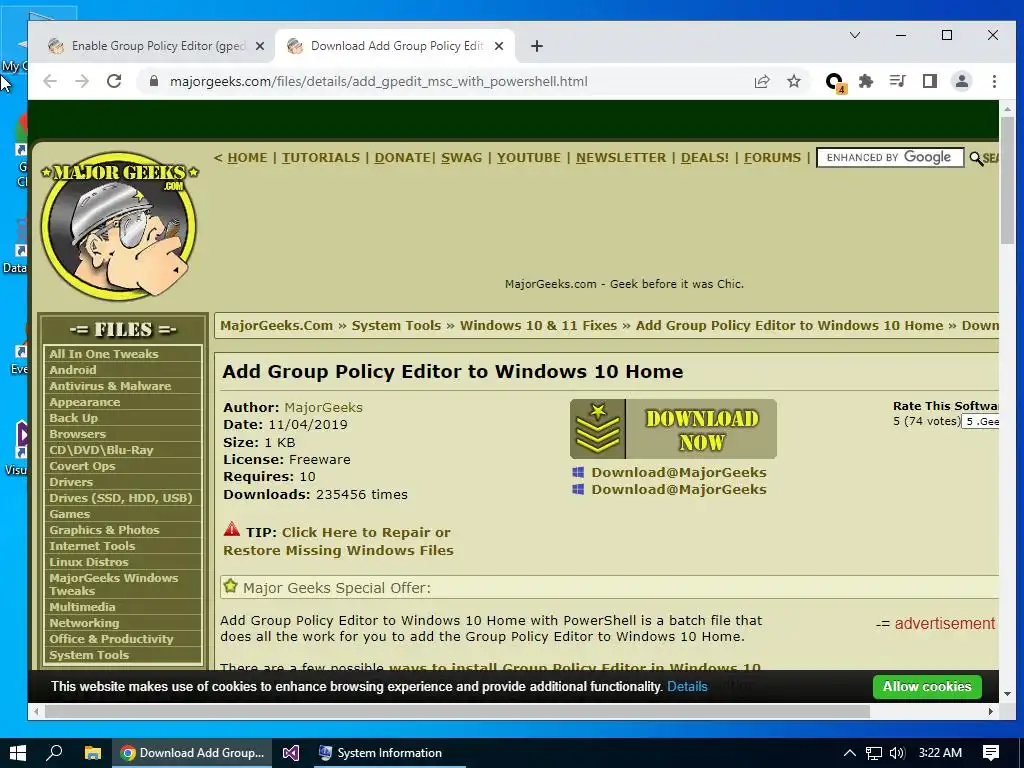Viewport: 1024px width, 768px height.
Task: Close the Enable Group Policy Editor tab
Action: pyautogui.click(x=259, y=46)
